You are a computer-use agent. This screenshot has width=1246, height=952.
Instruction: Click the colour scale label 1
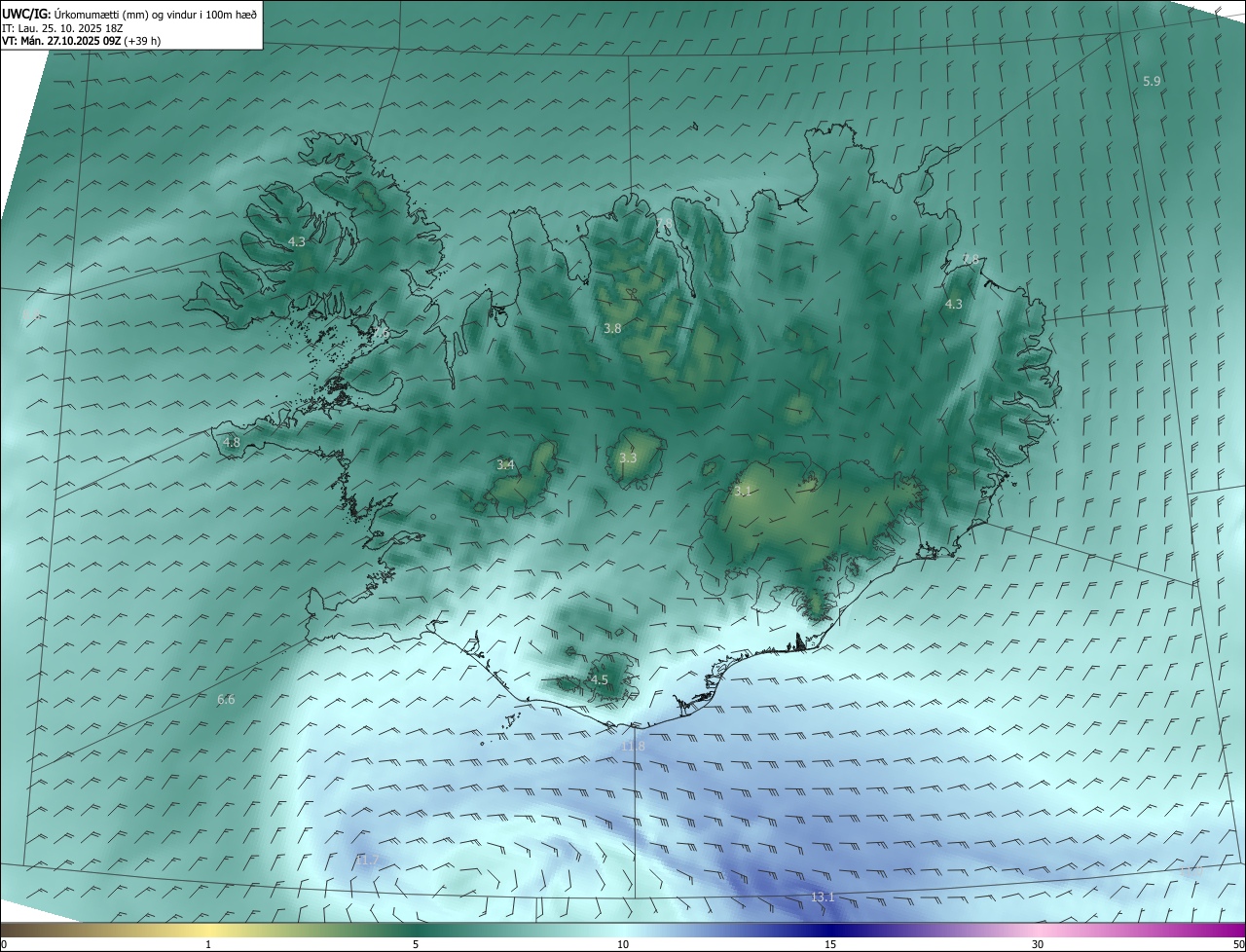[208, 945]
